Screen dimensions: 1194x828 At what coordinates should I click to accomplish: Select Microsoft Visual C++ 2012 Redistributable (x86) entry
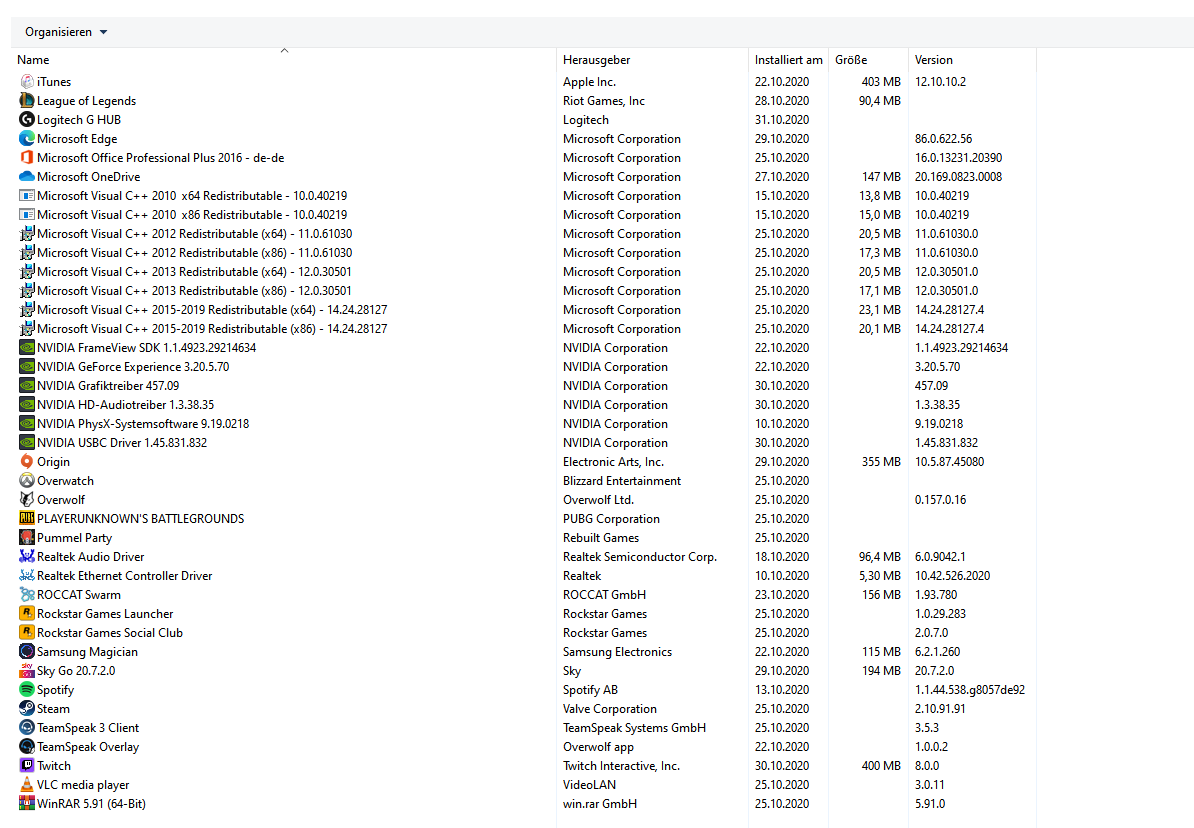point(194,253)
